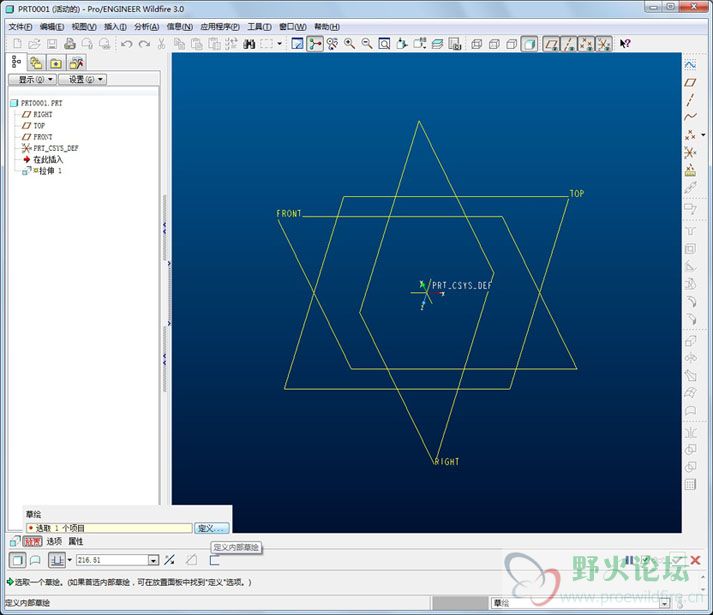Open the 分析(A) menu

click(x=146, y=27)
